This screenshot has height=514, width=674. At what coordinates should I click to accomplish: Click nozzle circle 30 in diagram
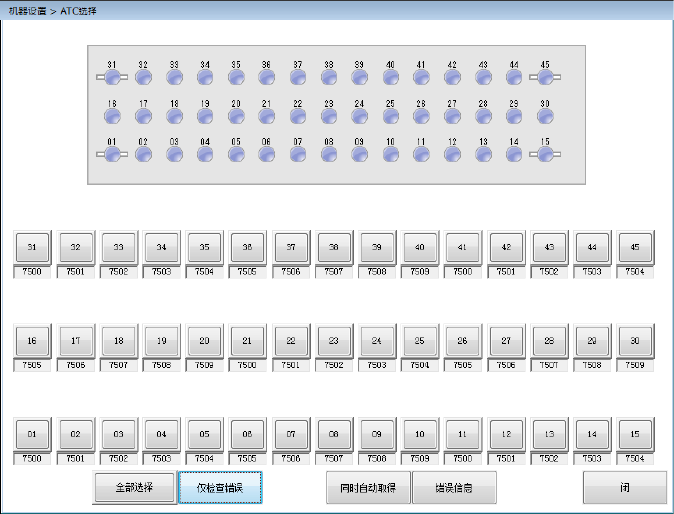click(x=545, y=116)
